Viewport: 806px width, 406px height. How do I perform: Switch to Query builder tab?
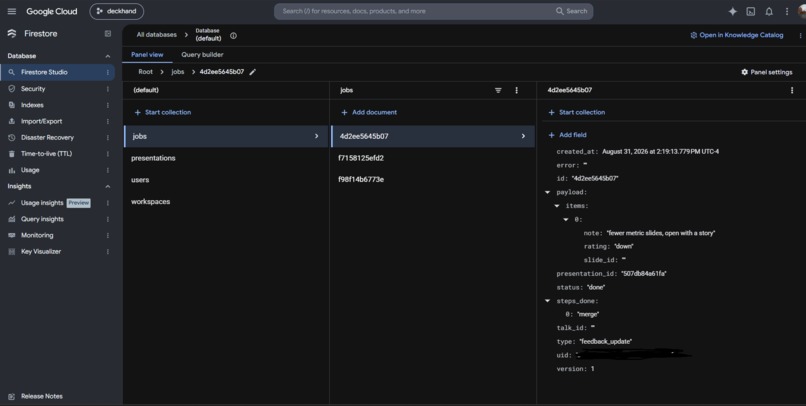tap(202, 54)
